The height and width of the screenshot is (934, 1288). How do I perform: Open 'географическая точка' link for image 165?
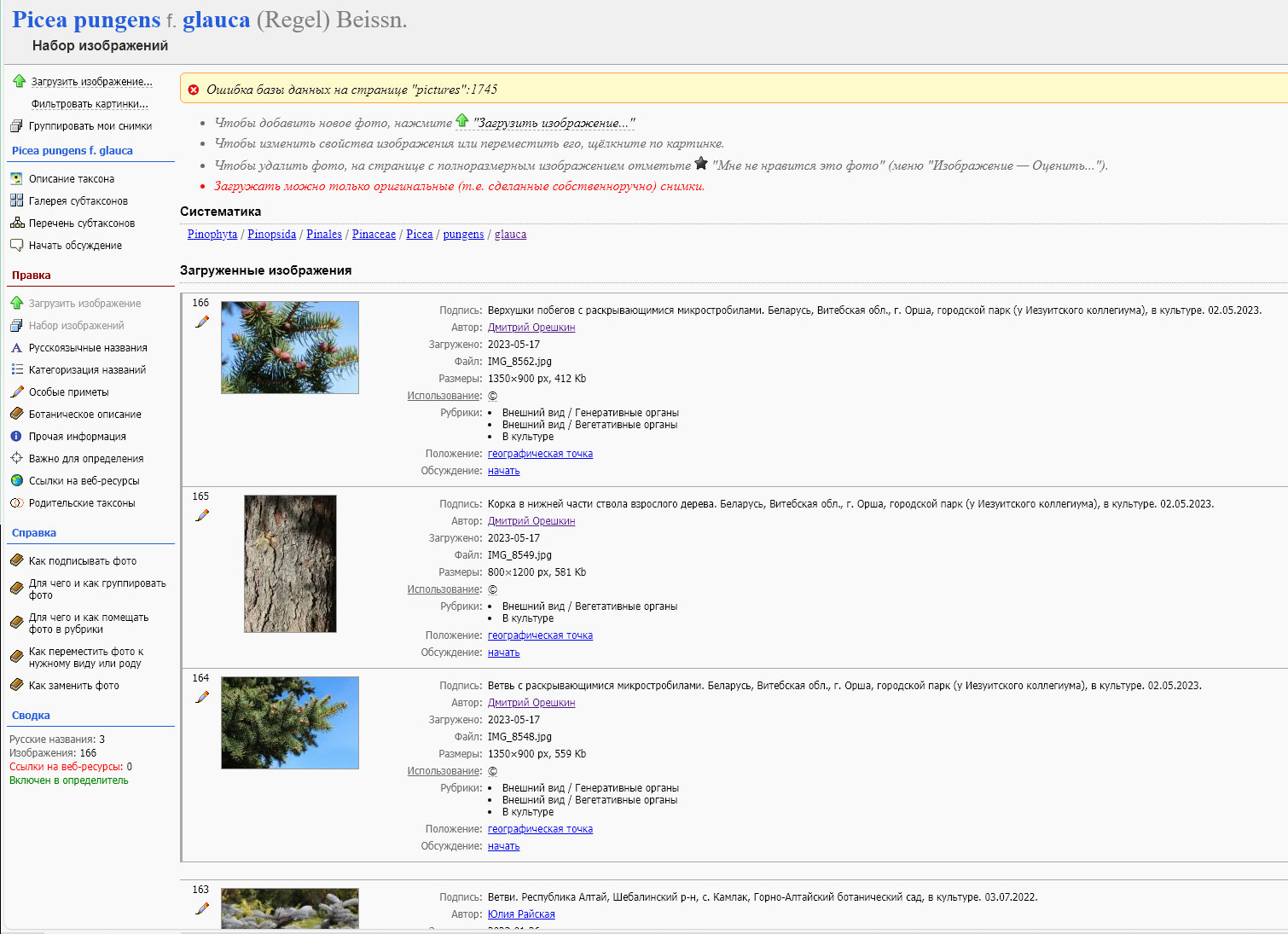[x=540, y=635]
